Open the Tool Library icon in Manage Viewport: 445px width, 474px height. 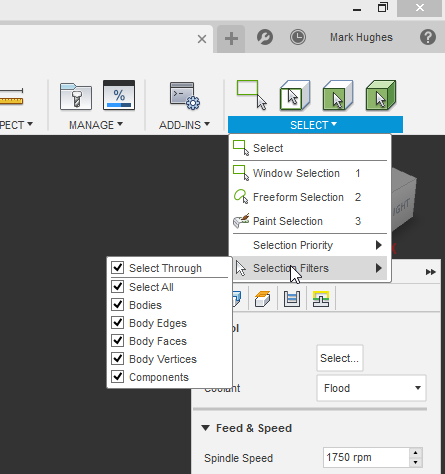point(76,96)
